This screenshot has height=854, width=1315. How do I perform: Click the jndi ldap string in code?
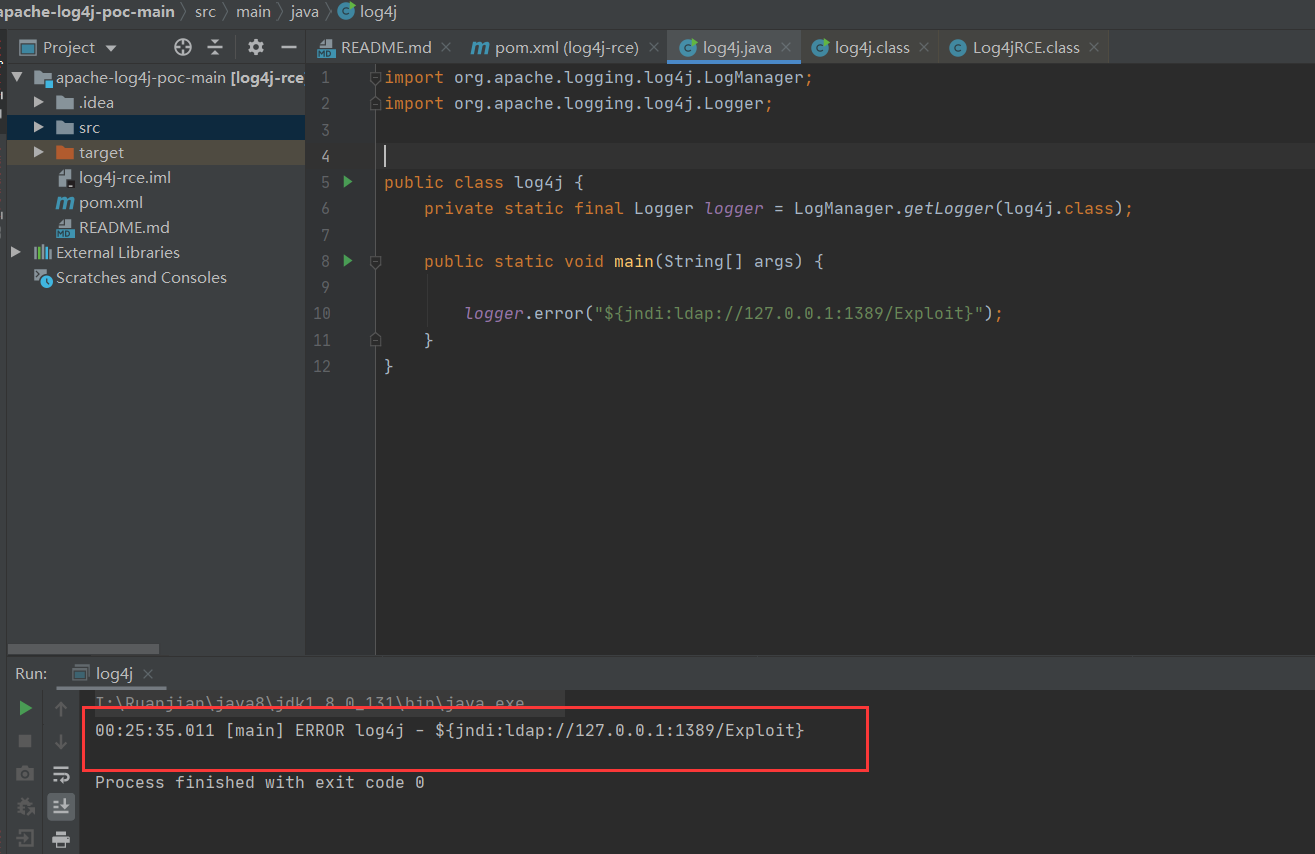point(788,313)
